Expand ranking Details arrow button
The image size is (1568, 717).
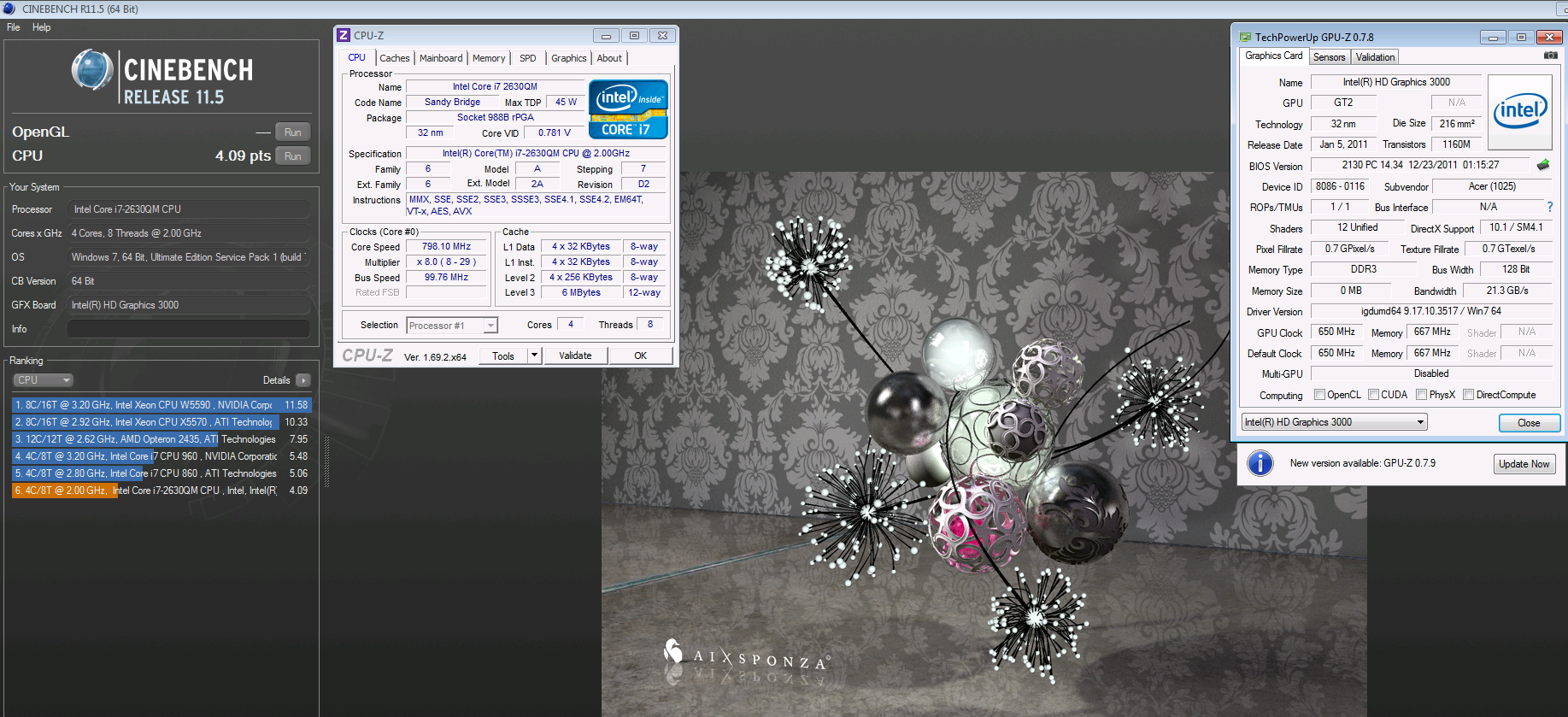(302, 380)
